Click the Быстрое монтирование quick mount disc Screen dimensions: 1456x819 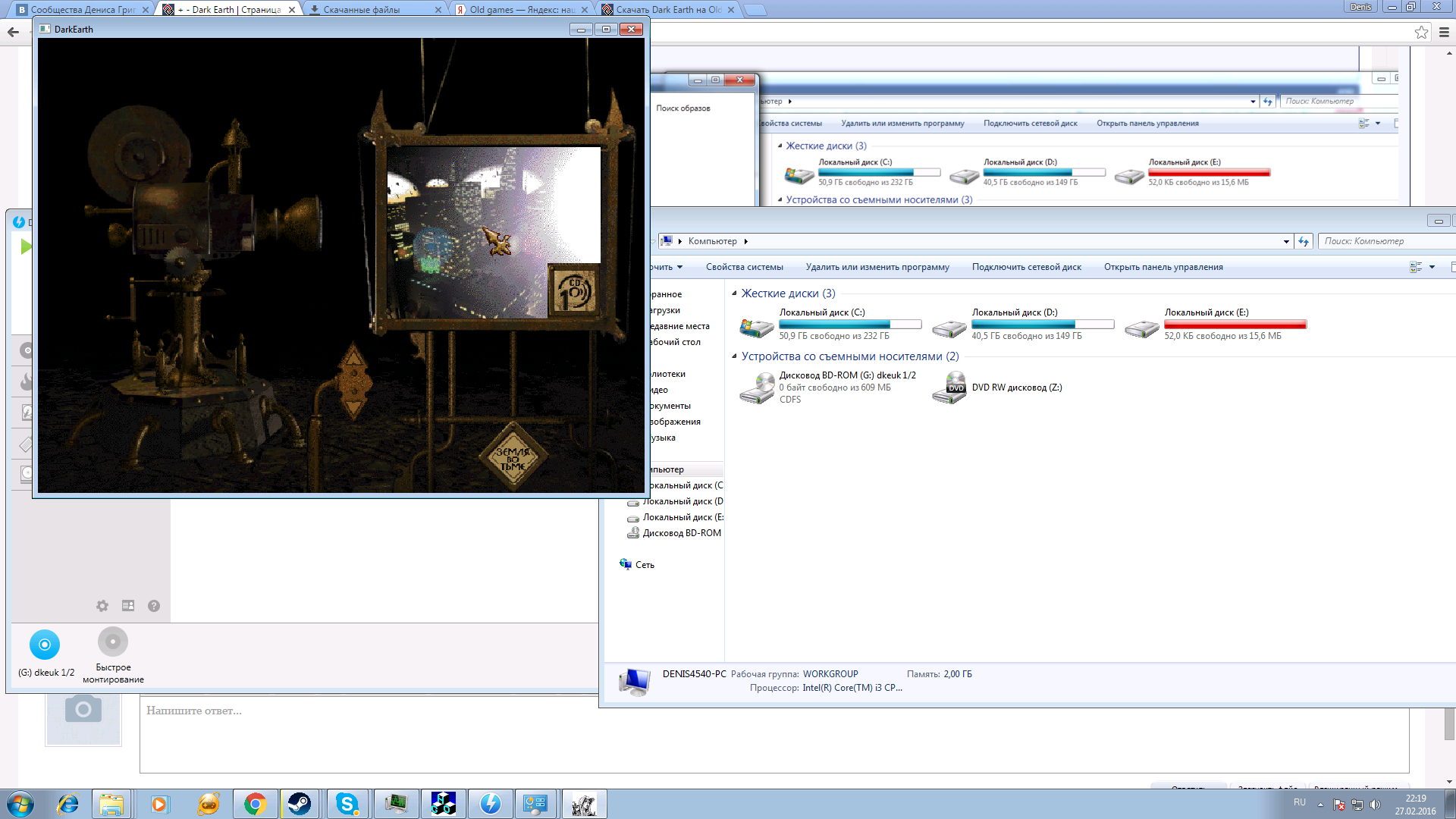point(113,656)
